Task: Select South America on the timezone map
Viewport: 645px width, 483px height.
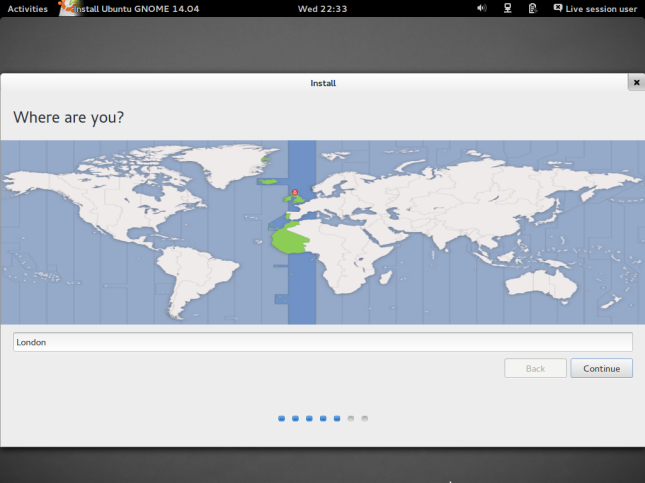Action: (x=197, y=278)
